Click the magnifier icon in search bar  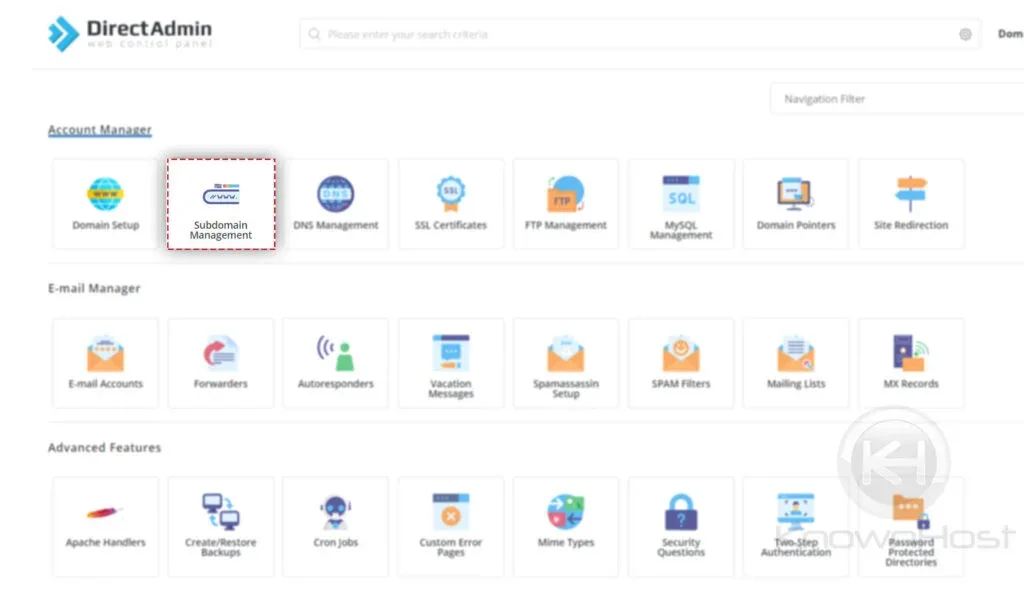[314, 34]
